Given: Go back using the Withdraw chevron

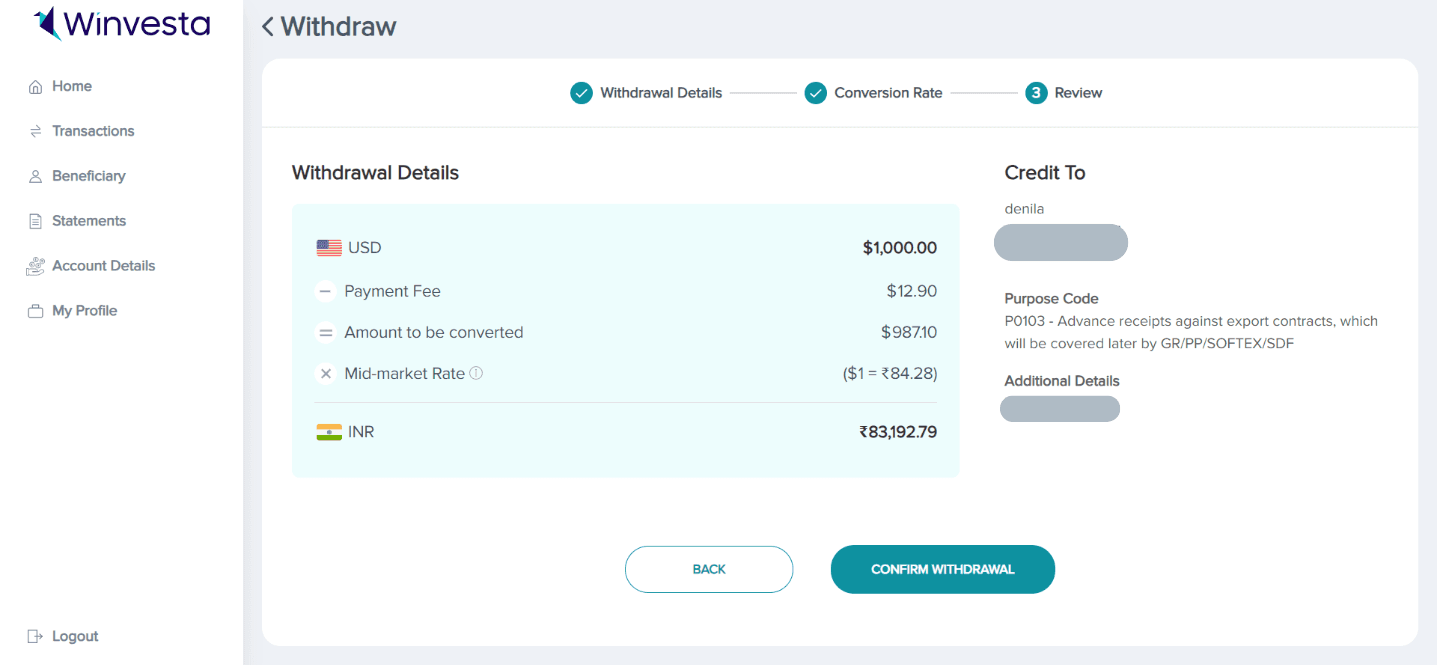Looking at the screenshot, I should pyautogui.click(x=267, y=27).
